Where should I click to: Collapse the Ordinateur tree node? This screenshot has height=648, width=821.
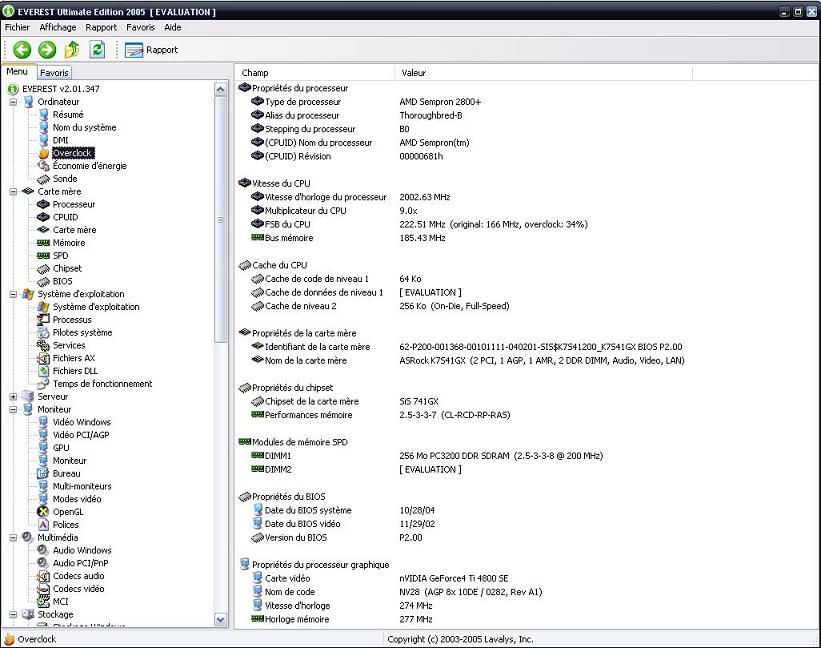point(13,102)
